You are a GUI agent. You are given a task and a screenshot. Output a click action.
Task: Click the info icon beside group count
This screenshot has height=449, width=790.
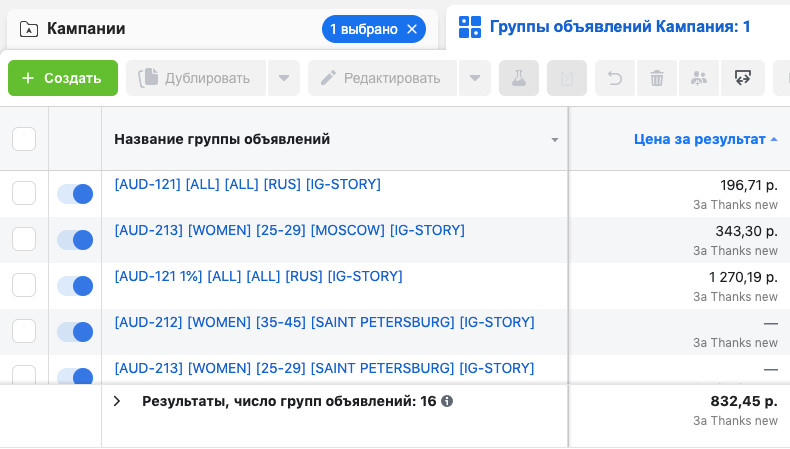[x=447, y=401]
